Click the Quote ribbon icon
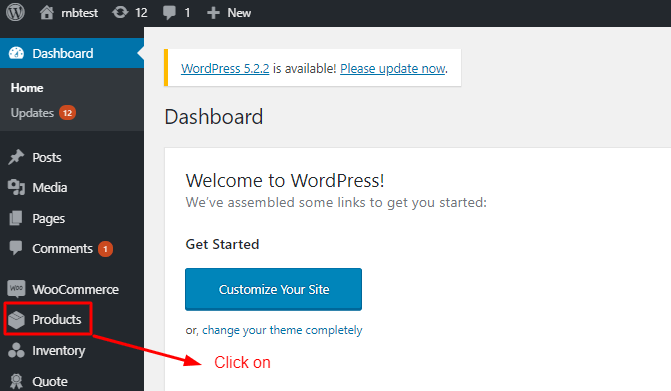Image resolution: width=671 pixels, height=391 pixels. point(16,381)
